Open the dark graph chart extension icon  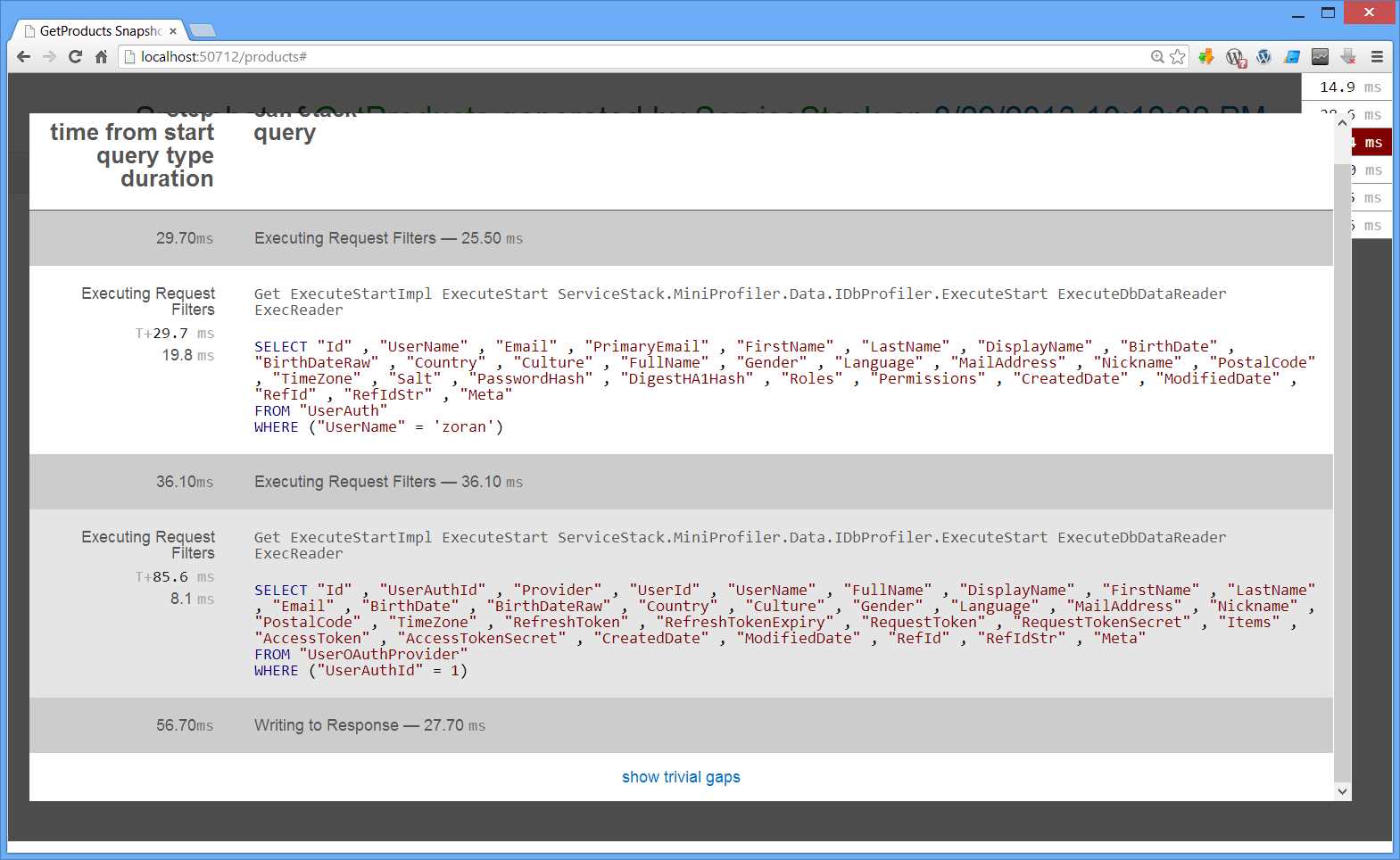point(1321,56)
